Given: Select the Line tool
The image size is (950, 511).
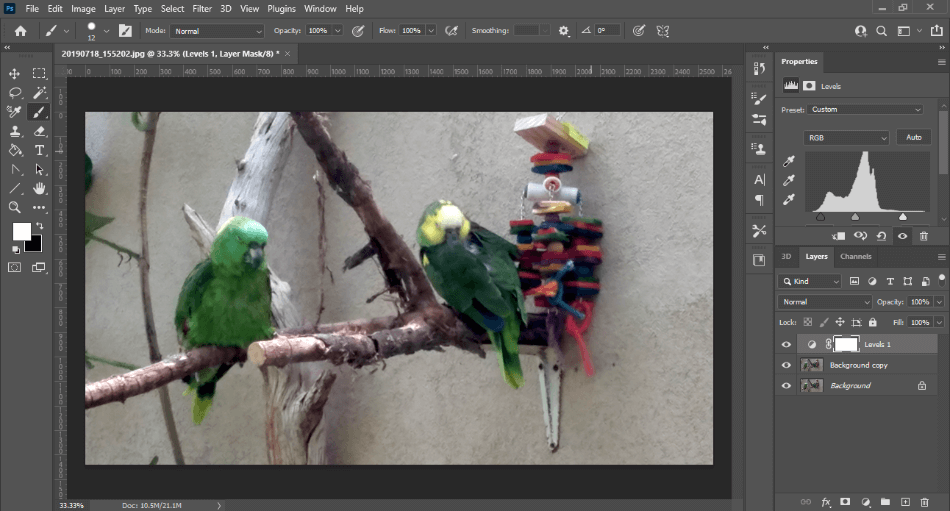Looking at the screenshot, I should (15, 189).
